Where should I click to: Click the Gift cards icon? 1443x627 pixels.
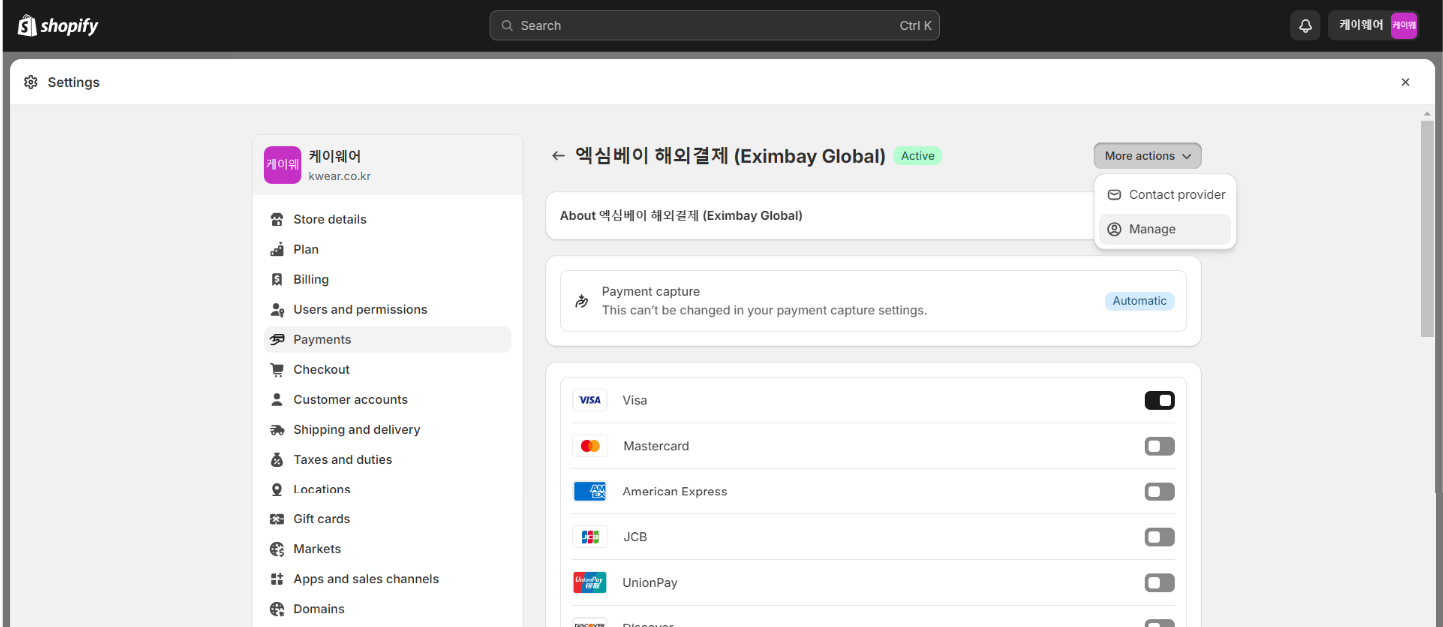pyautogui.click(x=277, y=519)
